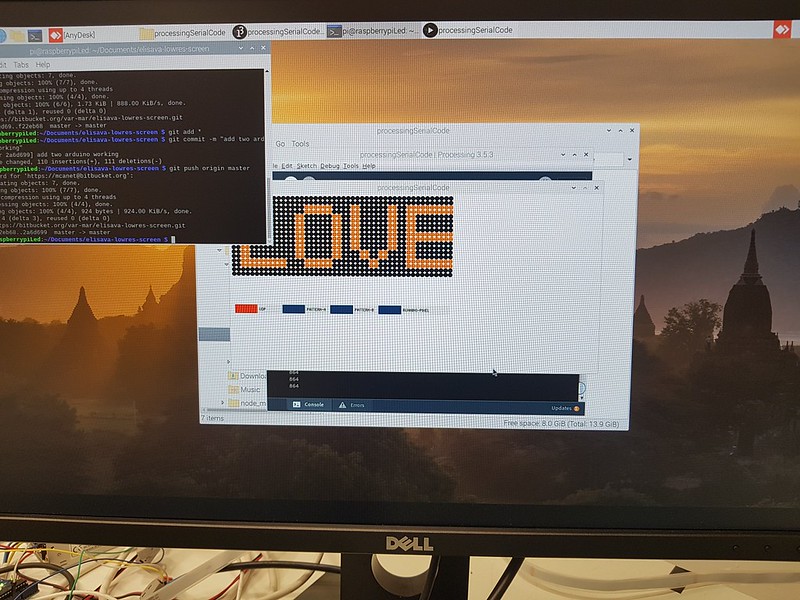Select the red DIF color swatch

click(x=247, y=308)
